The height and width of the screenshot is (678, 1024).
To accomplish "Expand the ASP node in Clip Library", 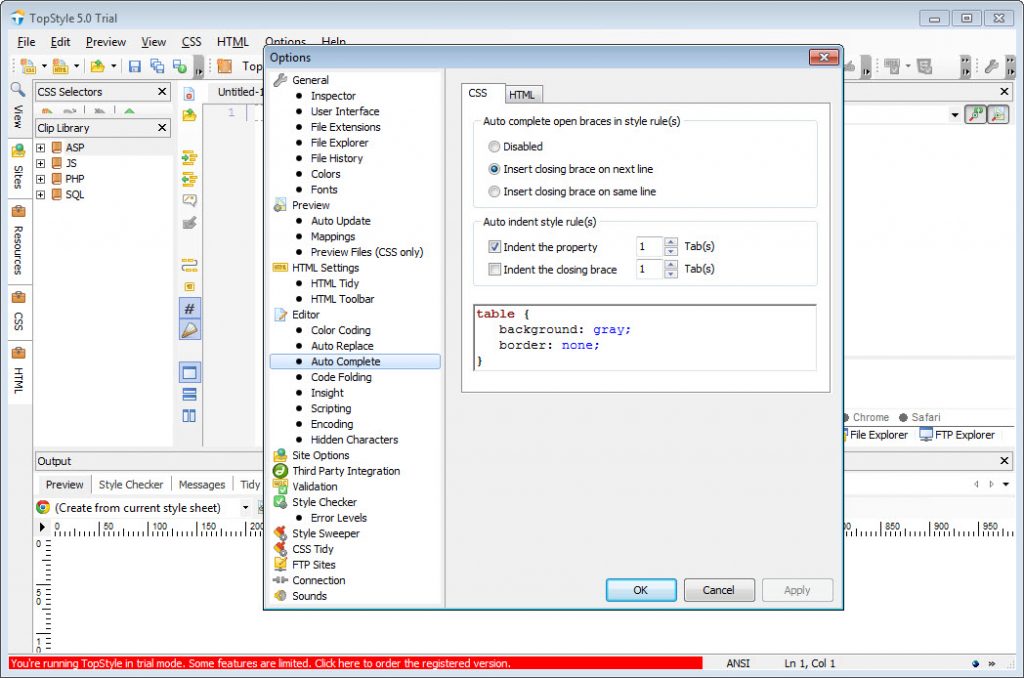I will coord(41,148).
